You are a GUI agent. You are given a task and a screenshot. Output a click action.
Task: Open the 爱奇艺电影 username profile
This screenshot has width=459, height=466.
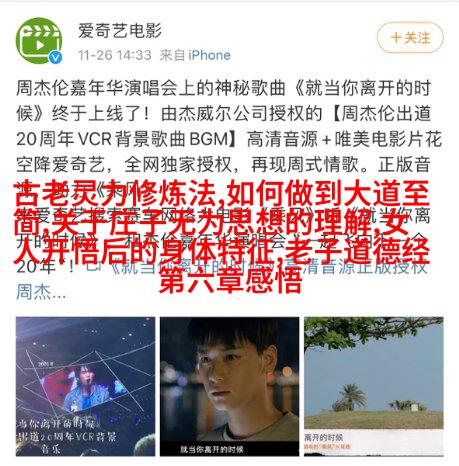click(120, 31)
